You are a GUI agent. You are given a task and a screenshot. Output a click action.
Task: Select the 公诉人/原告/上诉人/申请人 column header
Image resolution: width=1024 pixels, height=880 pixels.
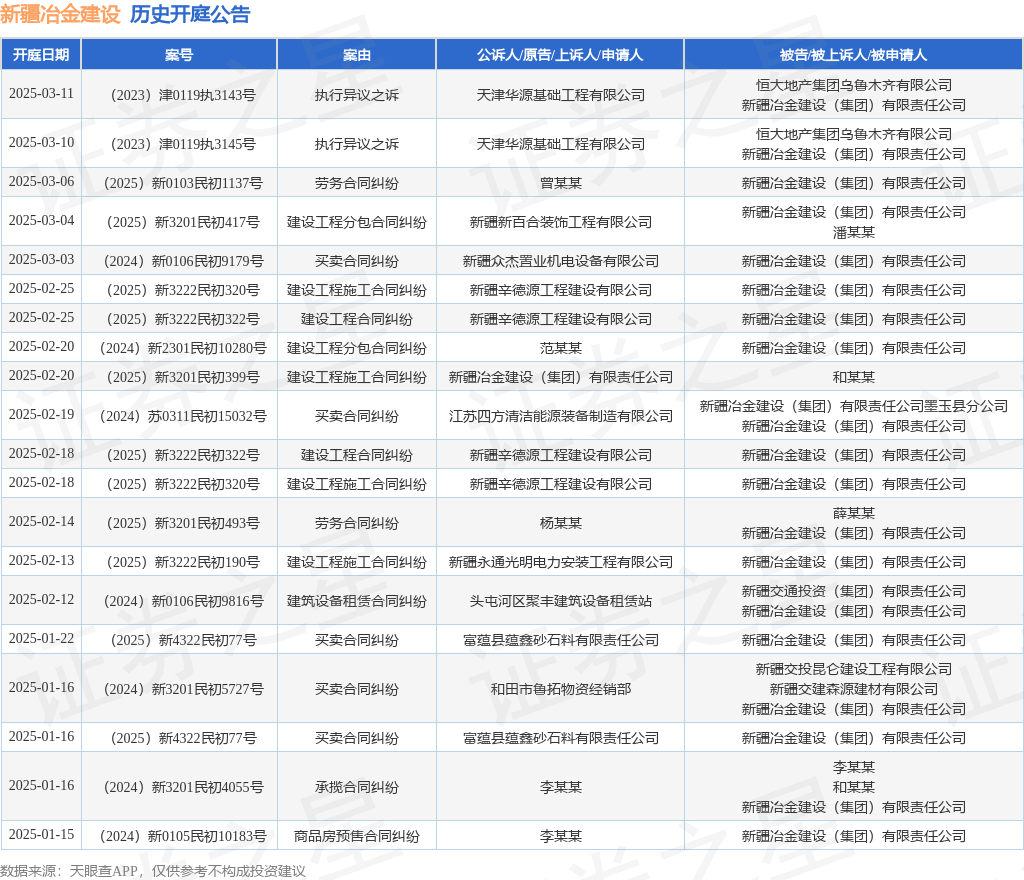pyautogui.click(x=560, y=55)
